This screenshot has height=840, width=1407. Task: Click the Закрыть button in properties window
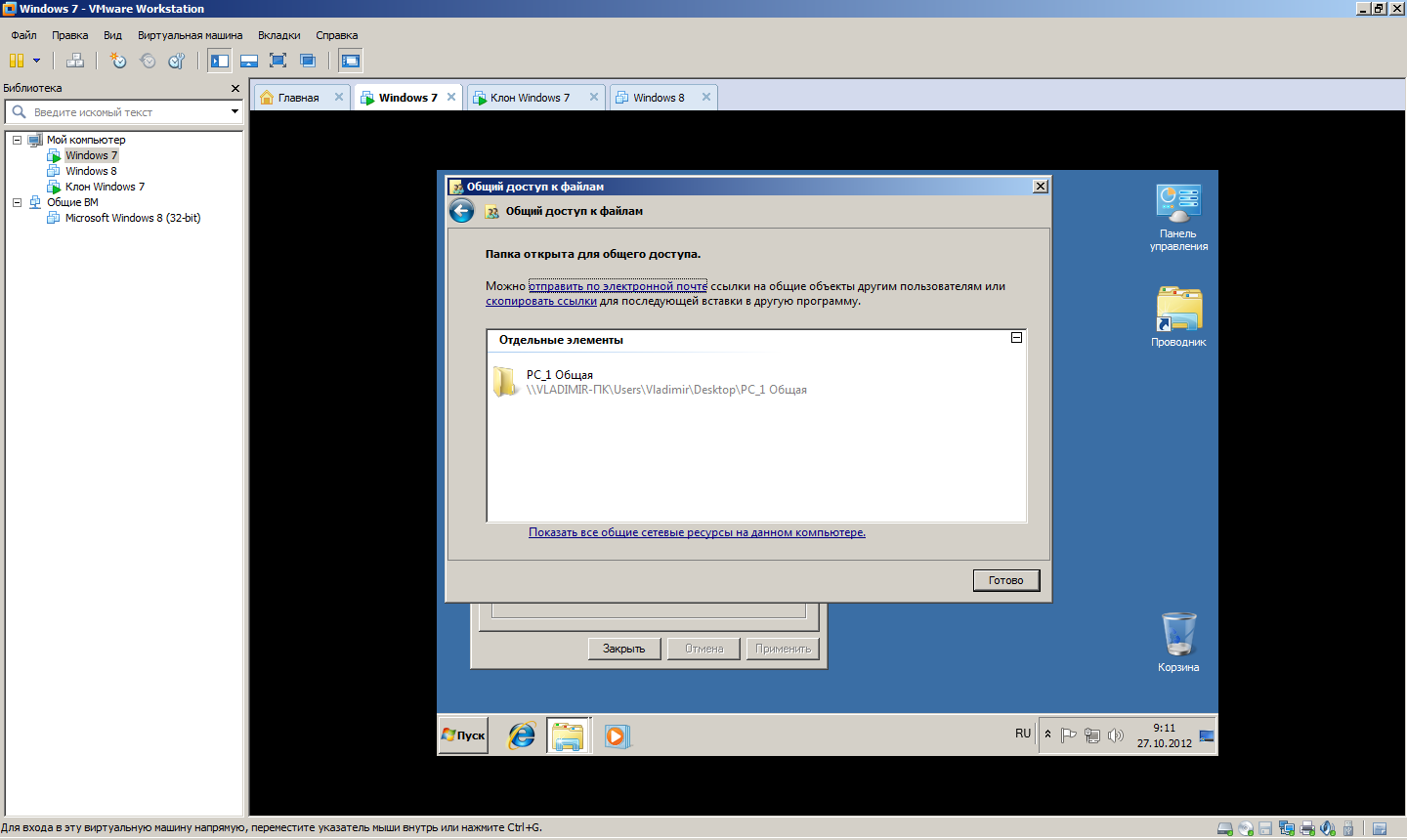[624, 649]
